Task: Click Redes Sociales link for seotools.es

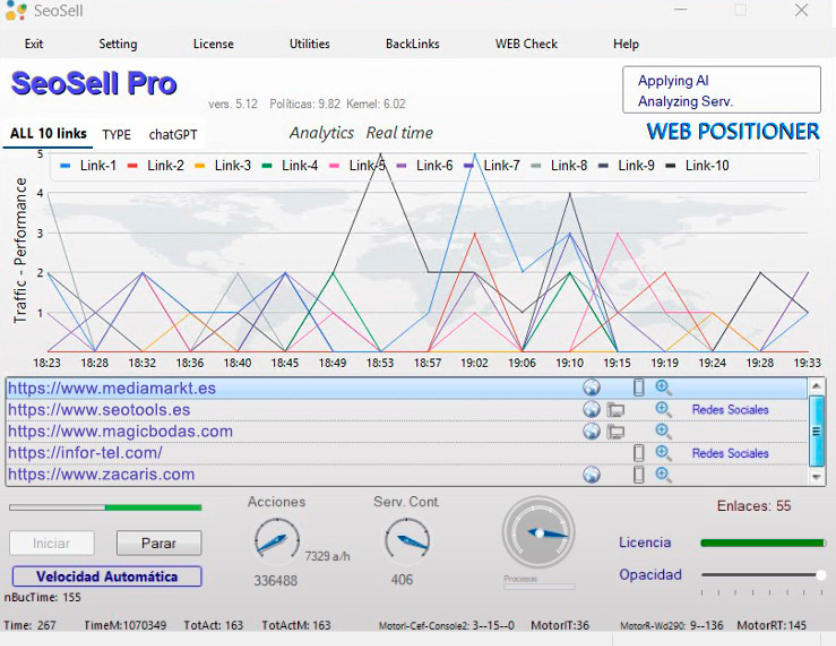Action: (x=730, y=410)
